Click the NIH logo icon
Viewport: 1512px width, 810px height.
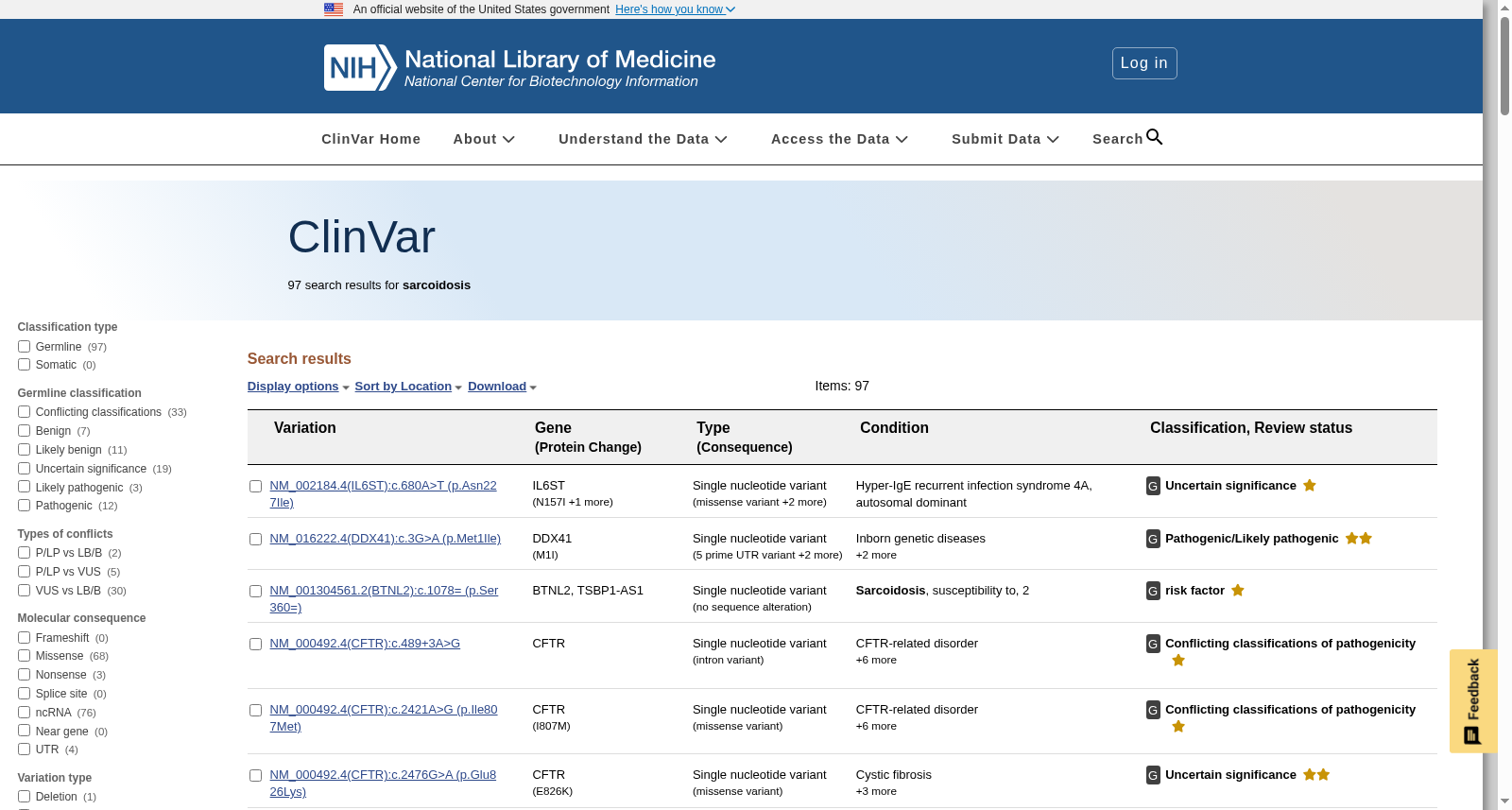tap(360, 67)
